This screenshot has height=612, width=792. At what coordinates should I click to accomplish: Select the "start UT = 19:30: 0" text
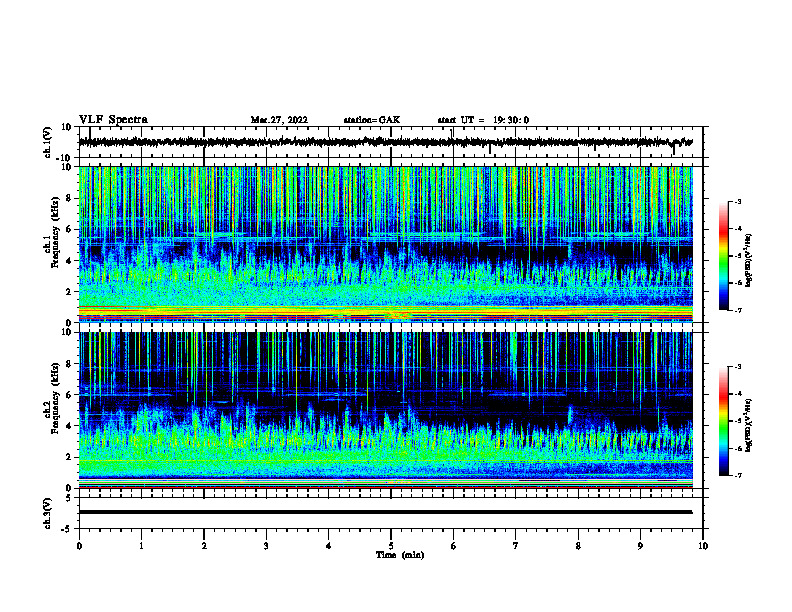click(x=483, y=120)
